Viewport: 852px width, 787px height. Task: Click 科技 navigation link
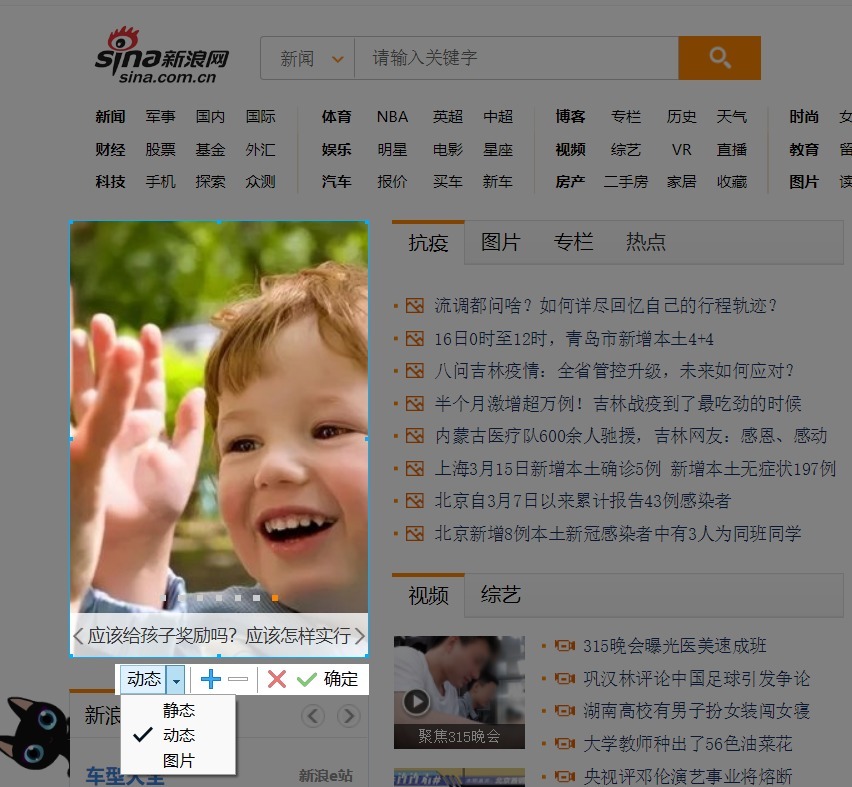(110, 182)
